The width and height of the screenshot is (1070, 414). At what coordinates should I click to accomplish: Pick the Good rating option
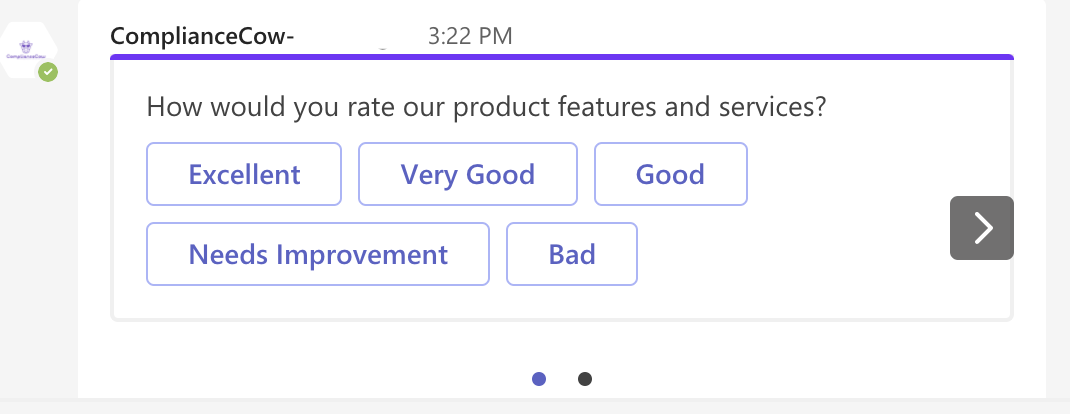(670, 175)
